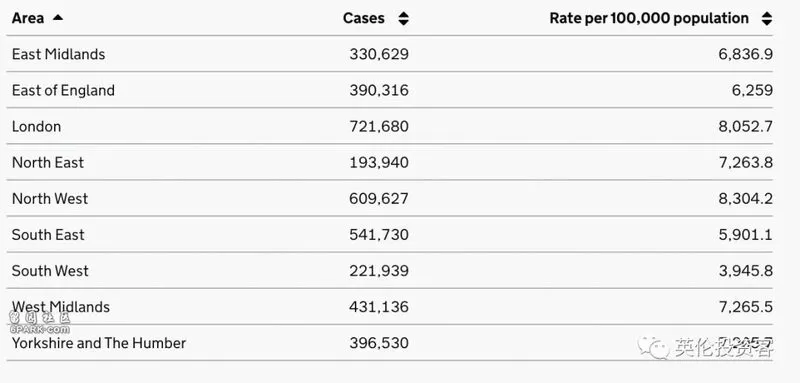Click West Midlands area name
The width and height of the screenshot is (800, 383).
click(61, 307)
